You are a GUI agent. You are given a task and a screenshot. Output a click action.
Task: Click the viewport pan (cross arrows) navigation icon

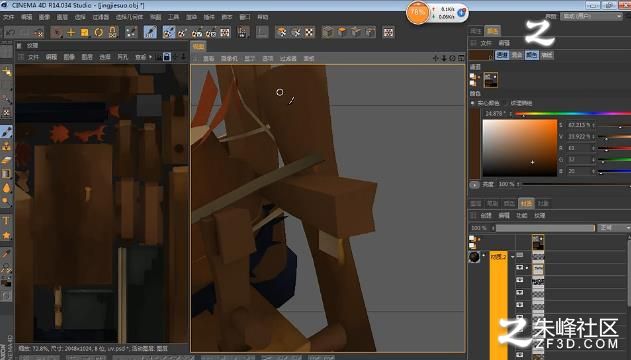[435, 58]
